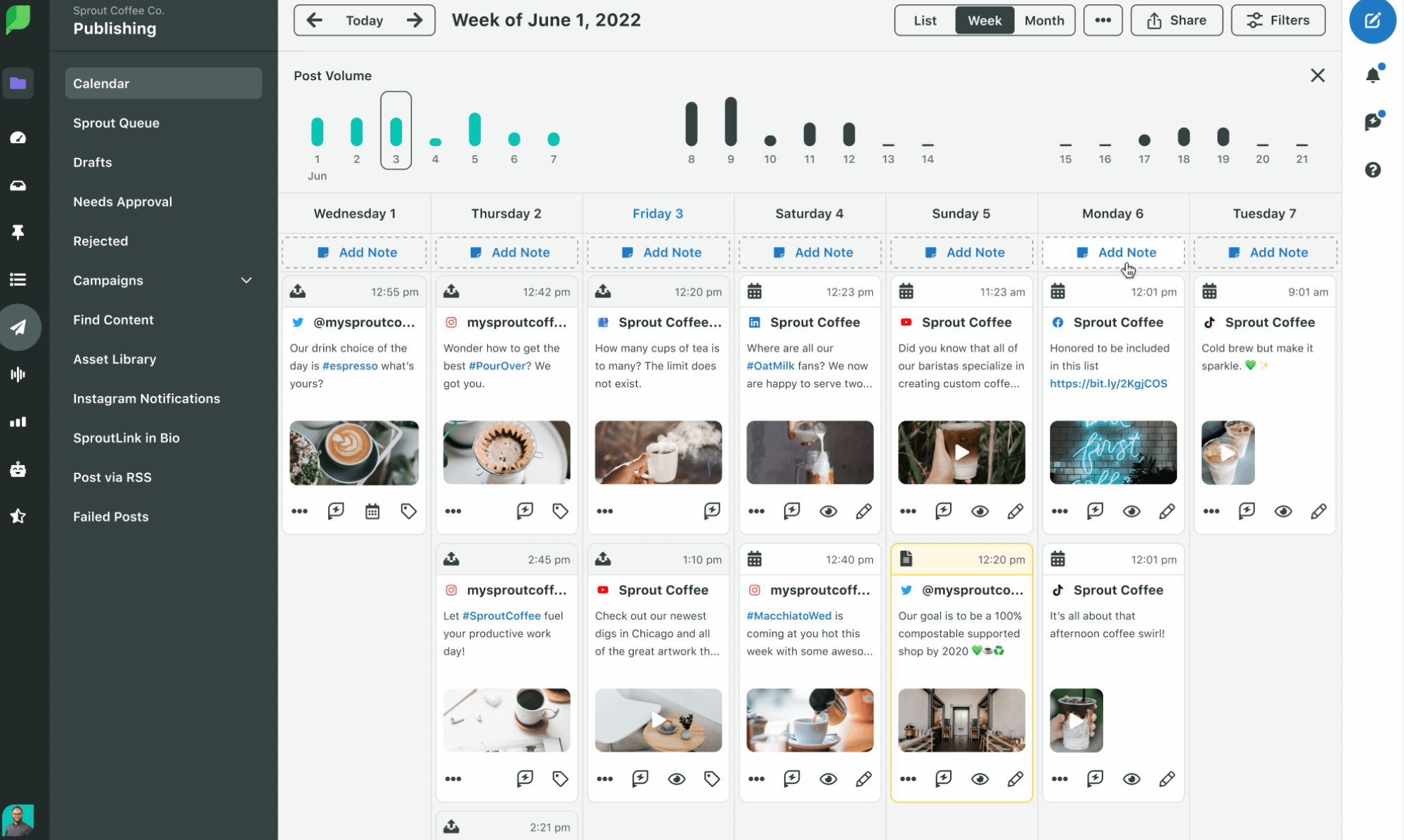Click boost icon on the PourOver post
1404x840 pixels.
pos(525,511)
